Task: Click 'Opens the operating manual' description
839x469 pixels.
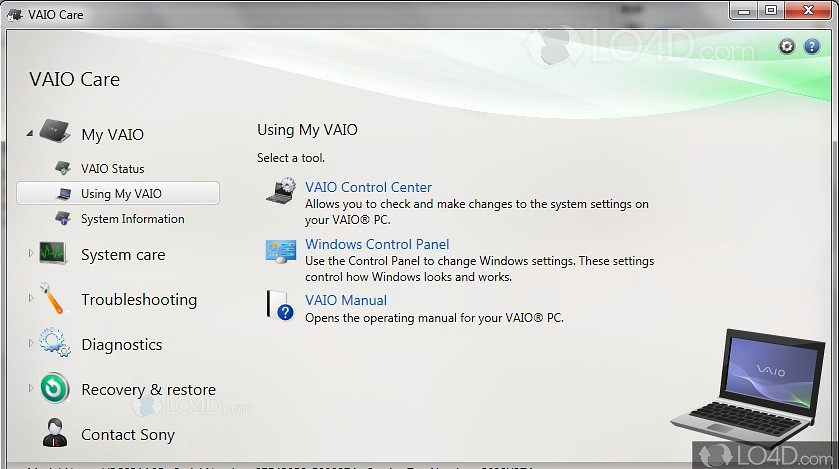Action: coord(434,318)
